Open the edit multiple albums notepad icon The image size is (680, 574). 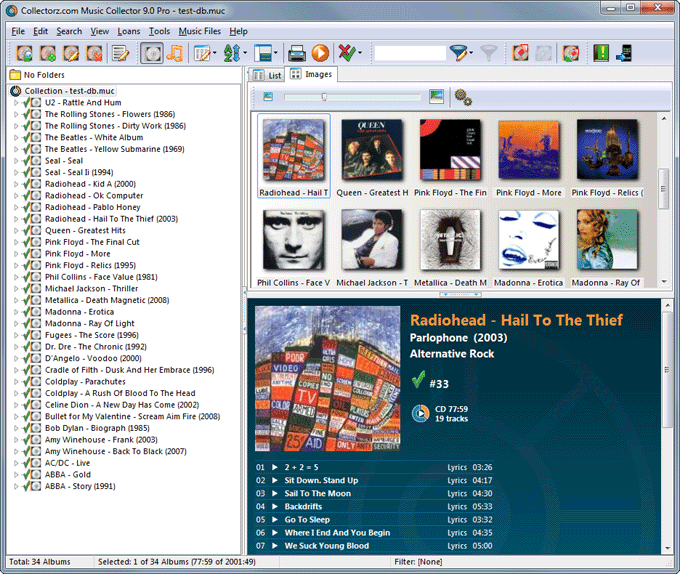[120, 53]
